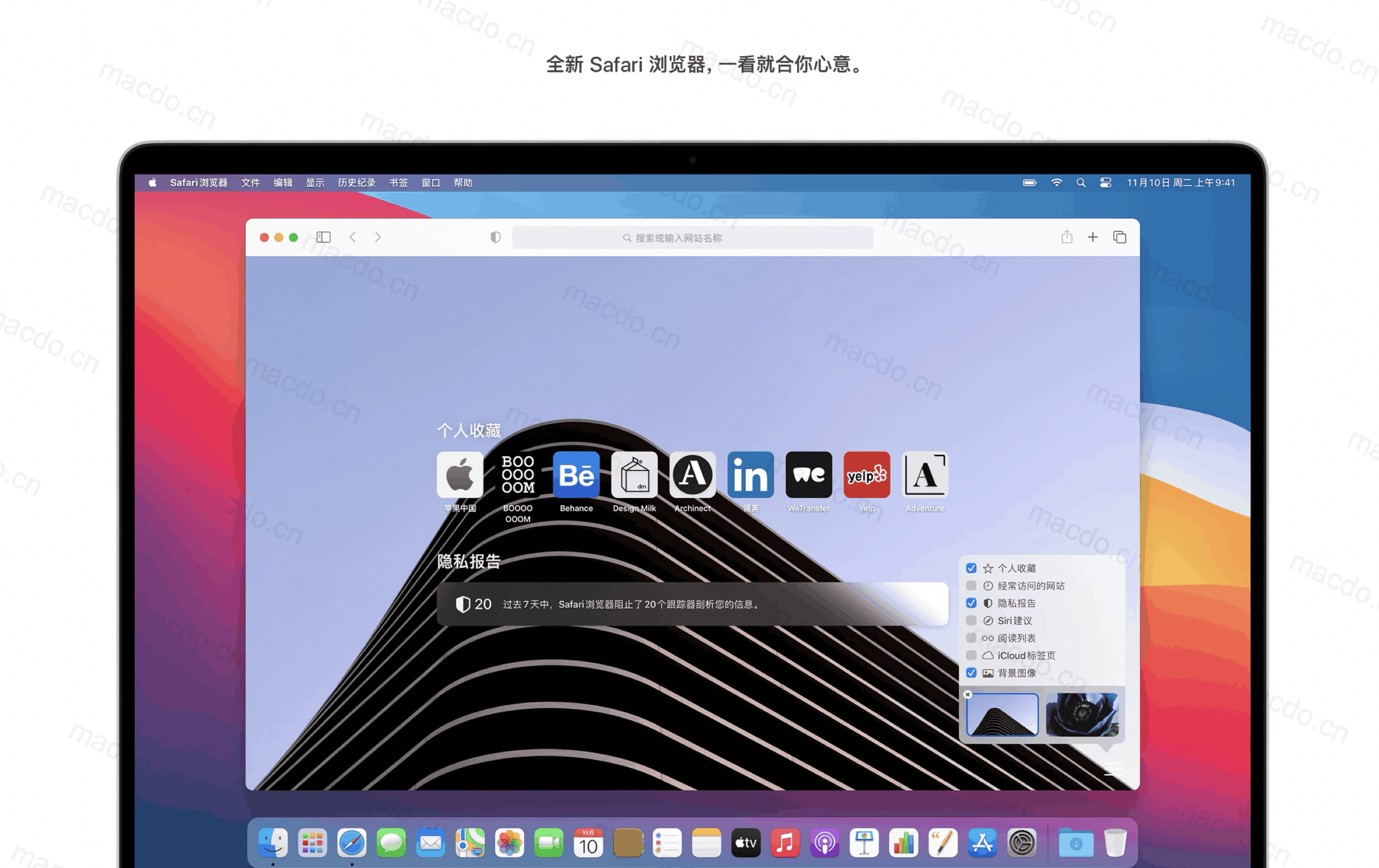Screen dimensions: 1379x868
Task: Open the privacy report shield icon in toolbar
Action: click(x=496, y=238)
